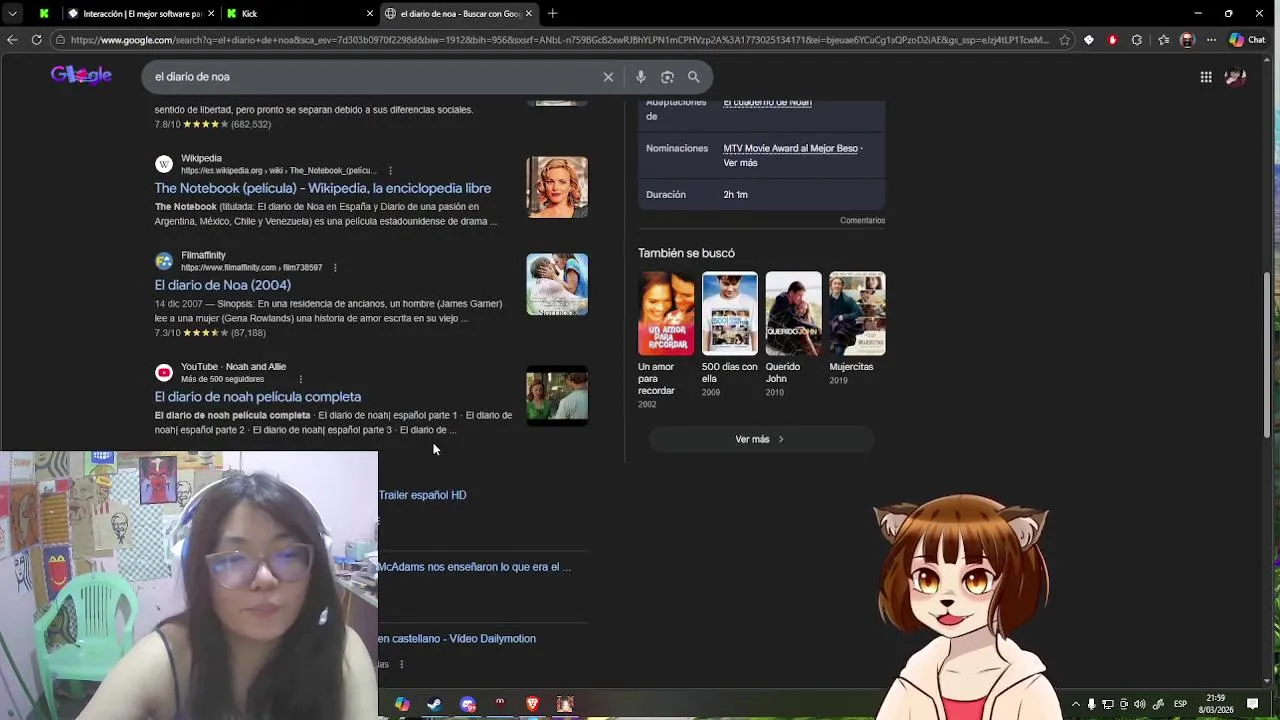This screenshot has height=720, width=1280.
Task: Go to Google home via logo
Action: coord(81,76)
